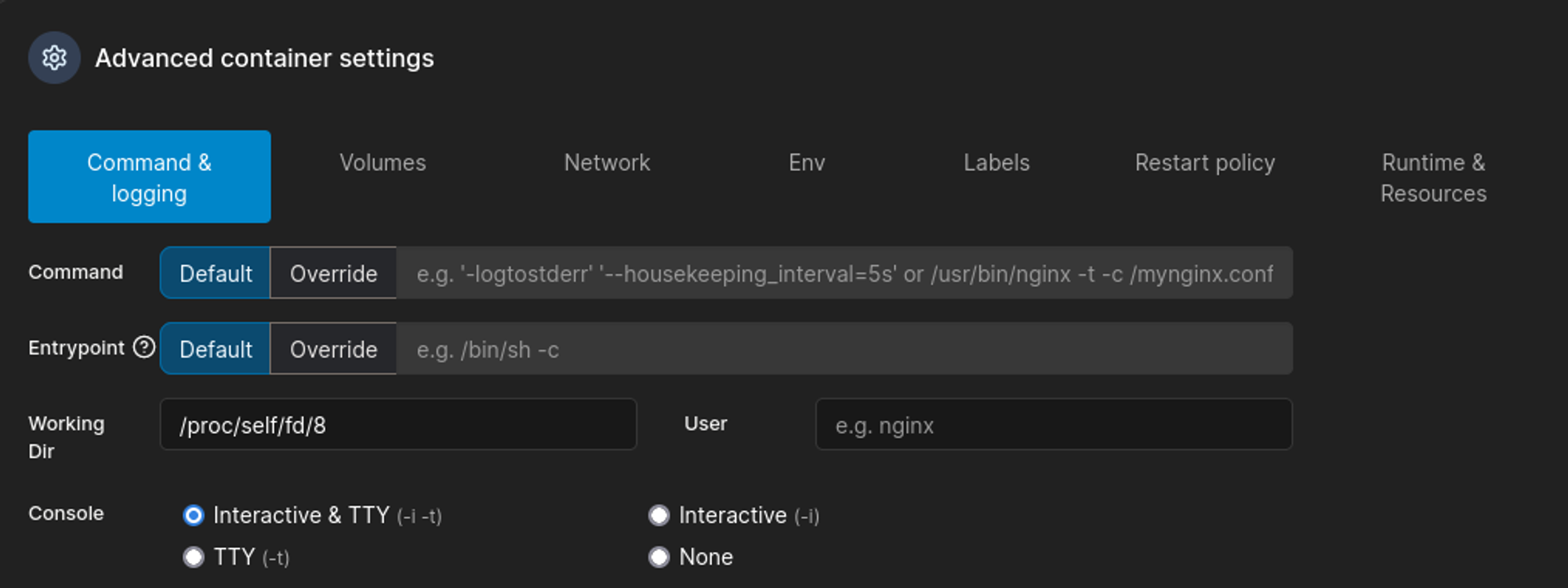
Task: Go to the Env tab
Action: [807, 162]
